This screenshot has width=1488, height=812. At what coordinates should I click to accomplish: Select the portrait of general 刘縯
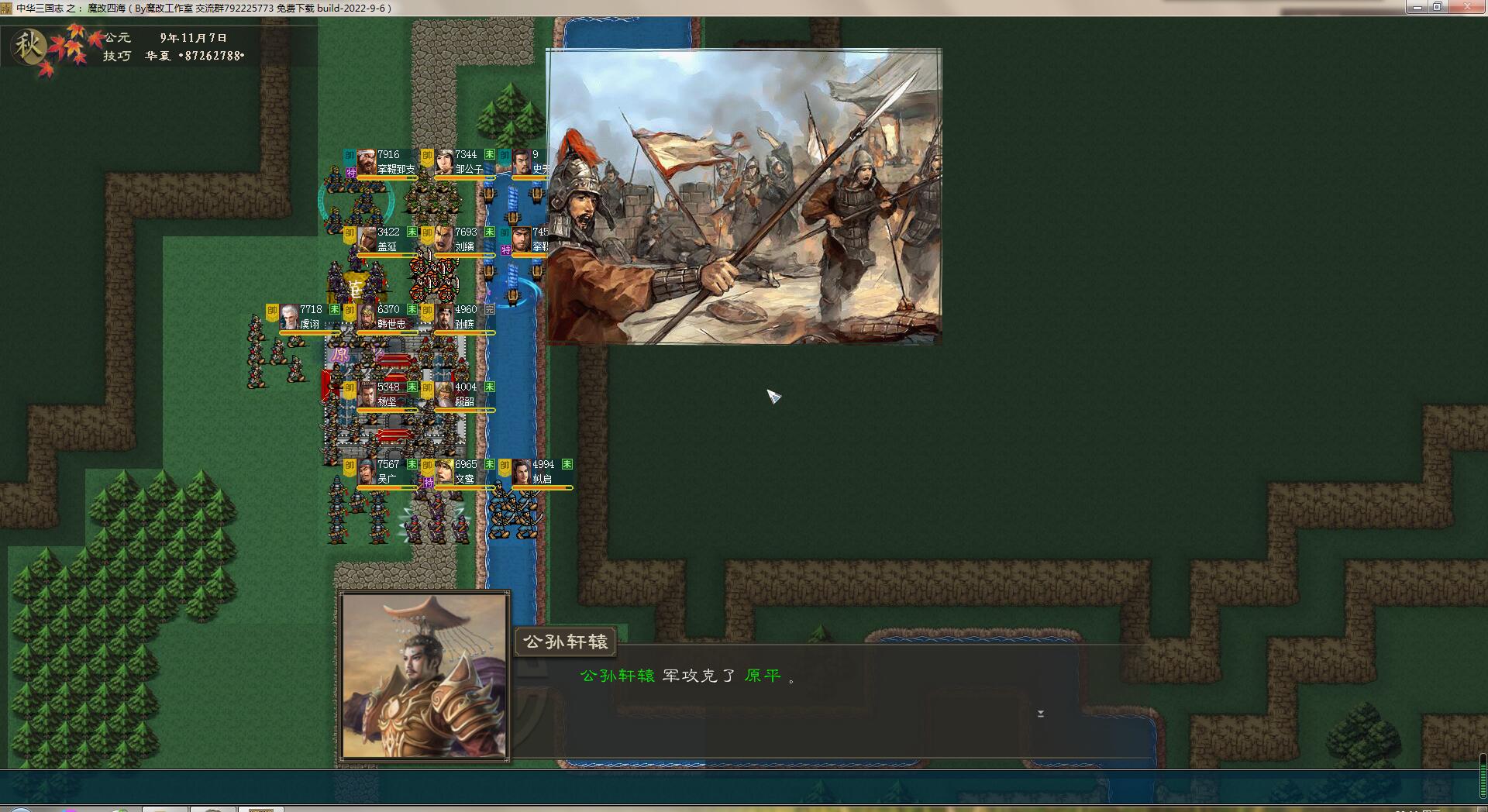444,239
